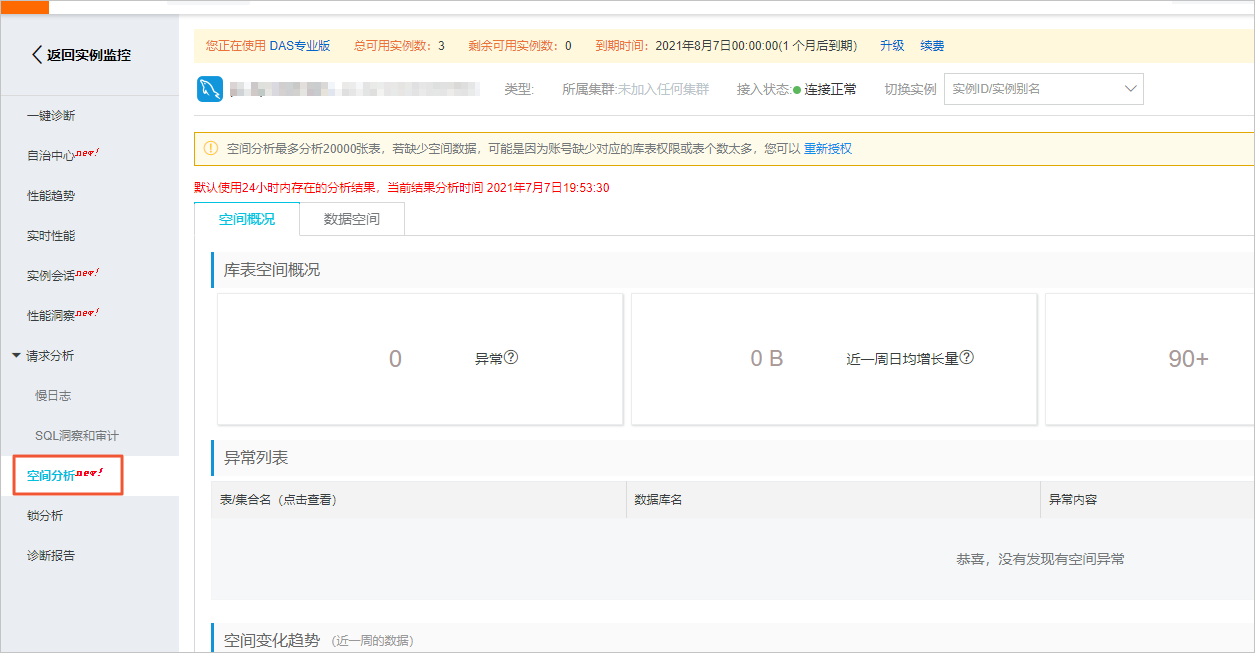Click the MySQL instance logo icon
The image size is (1255, 653).
click(210, 89)
